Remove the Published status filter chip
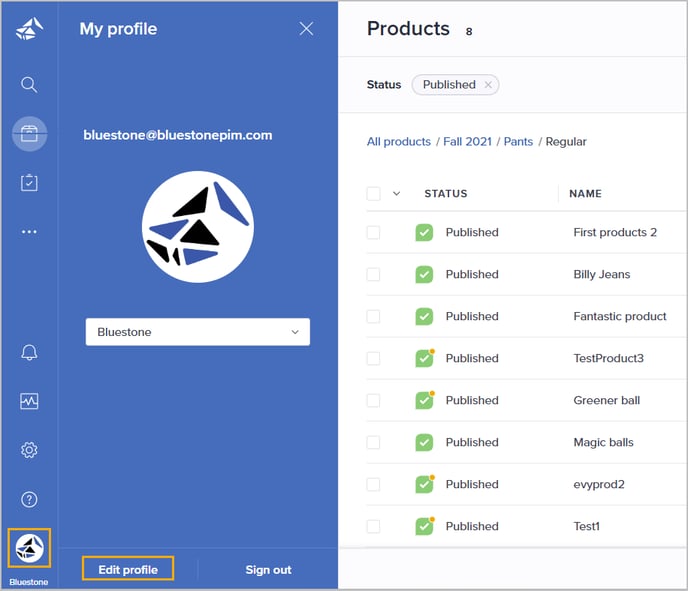Viewport: 688px width, 591px height. 488,85
